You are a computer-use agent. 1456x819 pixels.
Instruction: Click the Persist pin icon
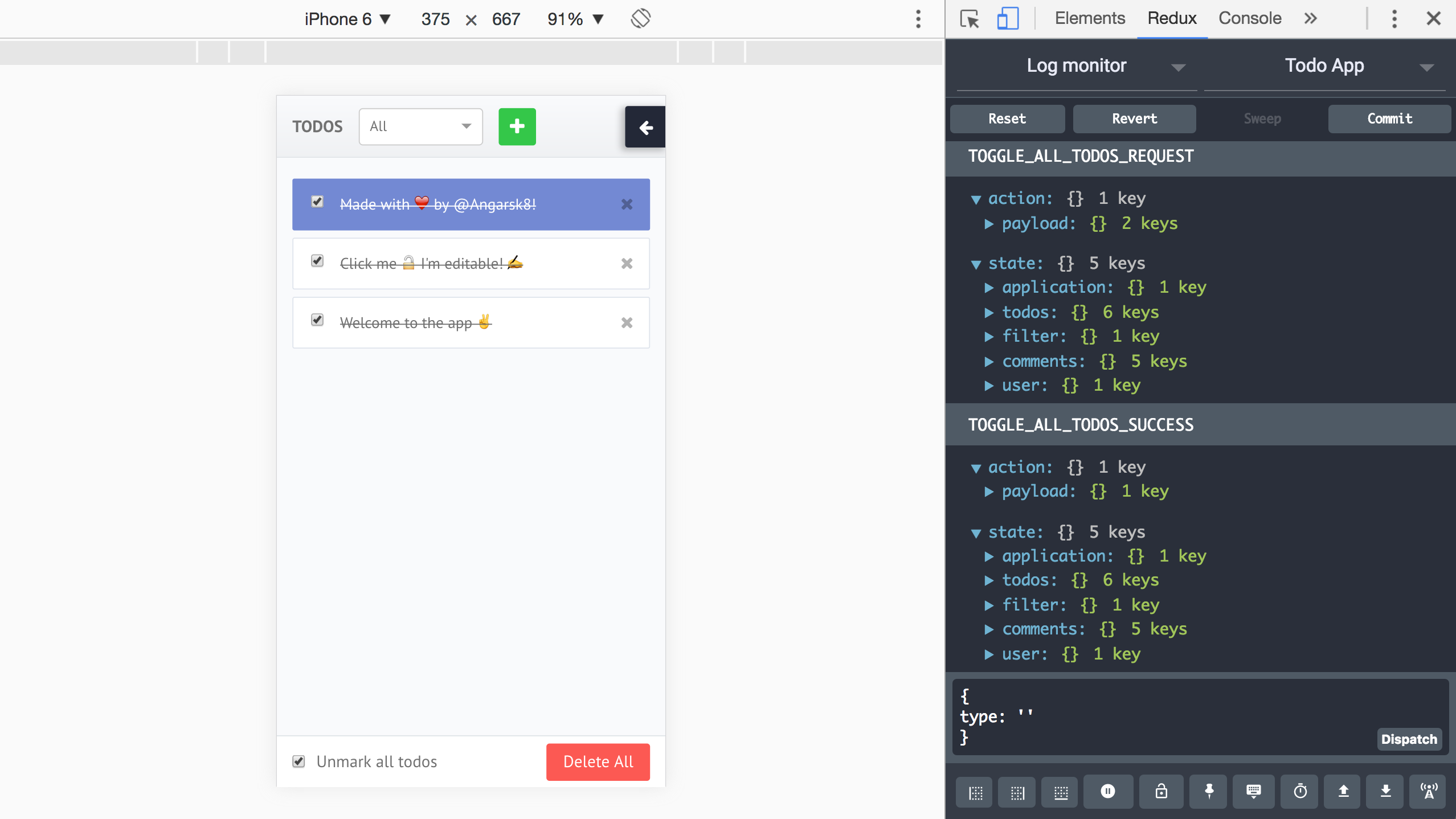(1208, 791)
